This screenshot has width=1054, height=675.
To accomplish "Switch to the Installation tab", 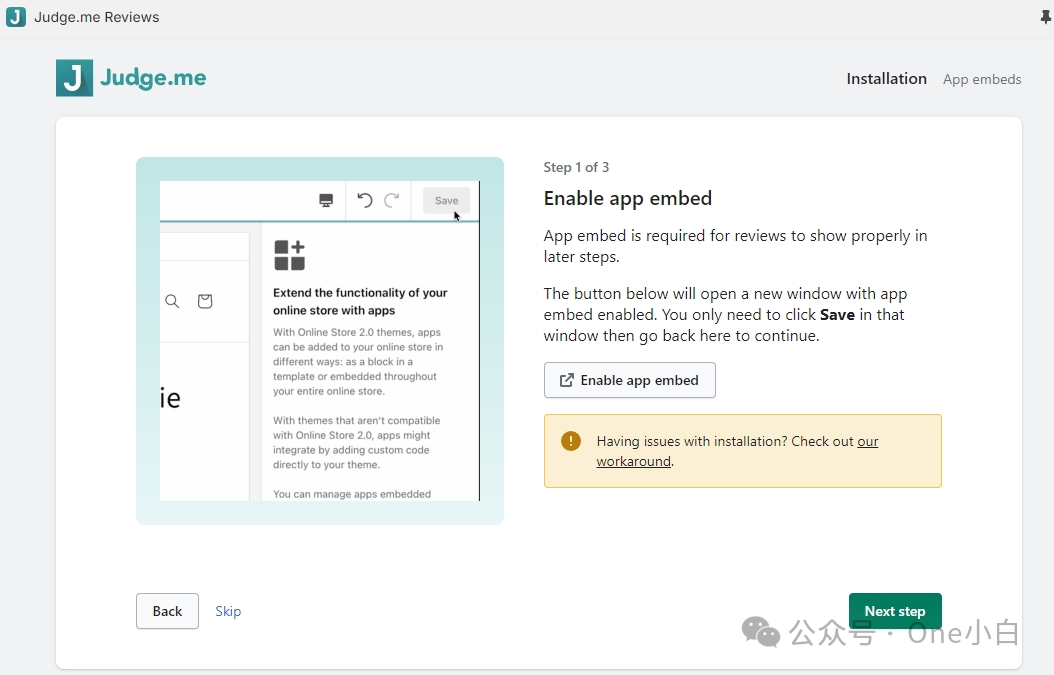I will [x=886, y=78].
